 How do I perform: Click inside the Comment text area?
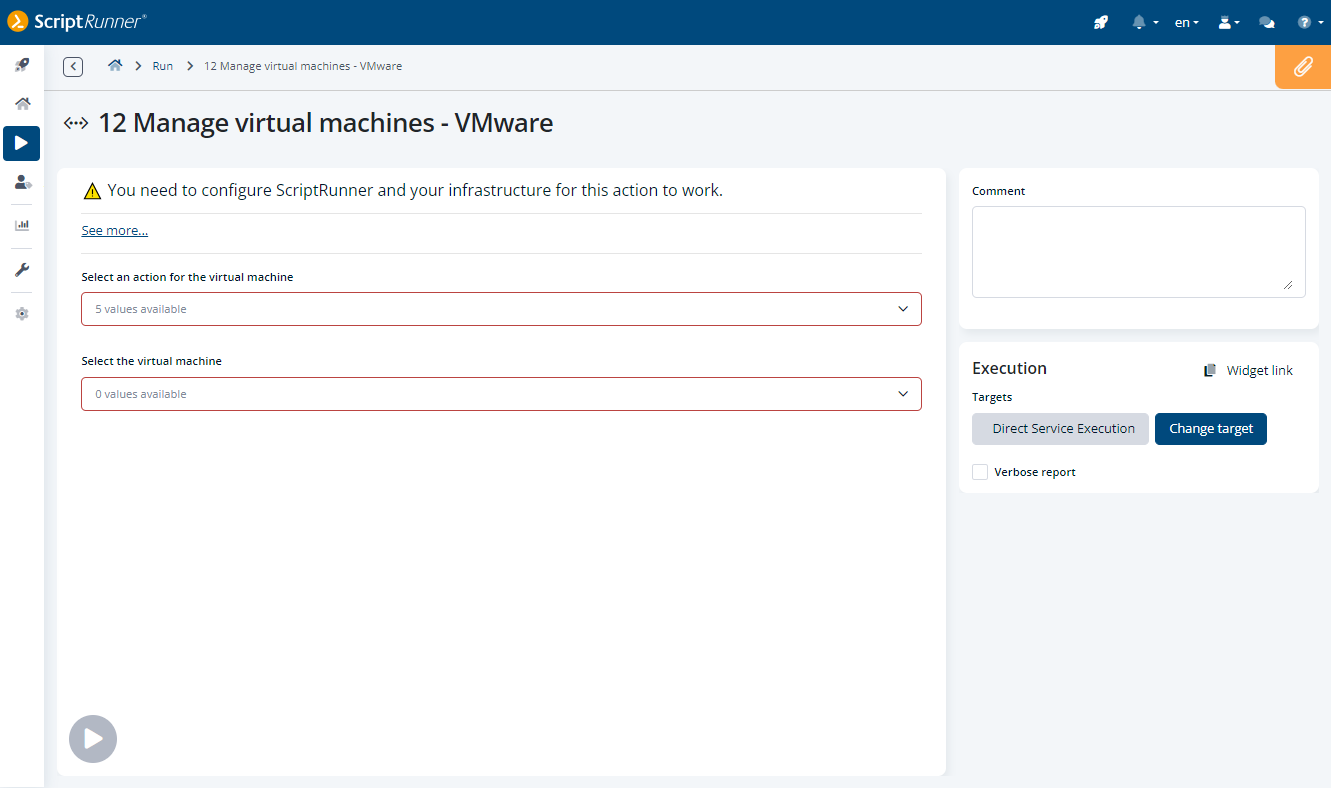coord(1138,251)
